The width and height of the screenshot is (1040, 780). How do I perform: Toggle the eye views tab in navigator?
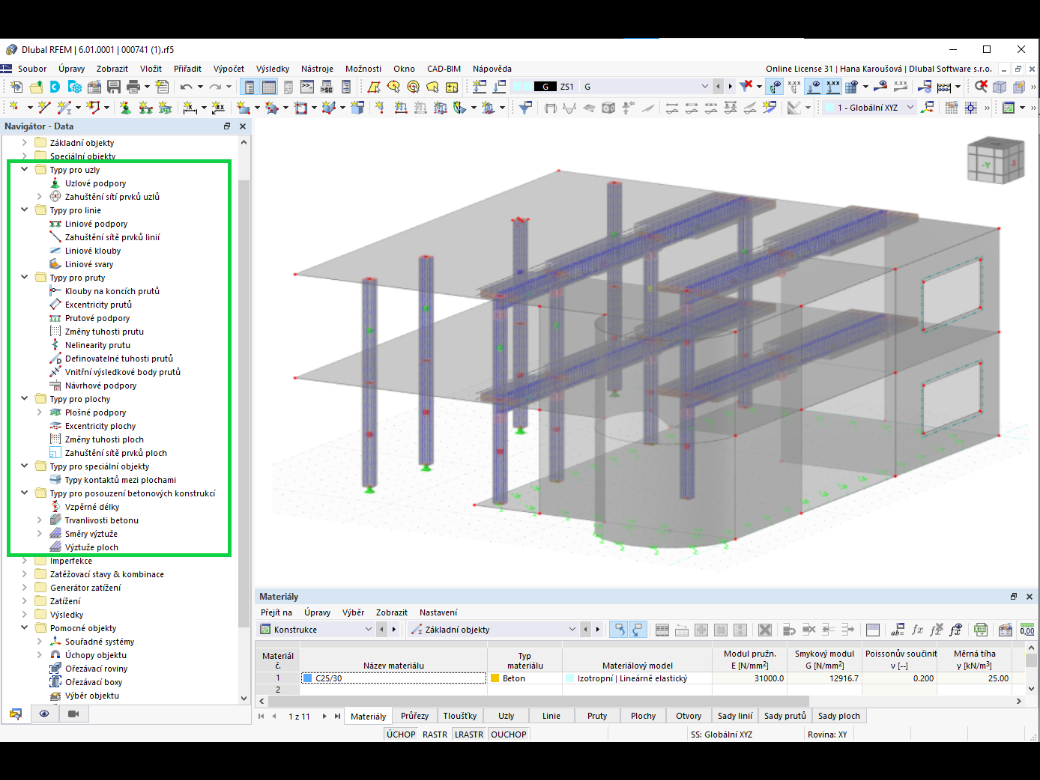coord(44,714)
